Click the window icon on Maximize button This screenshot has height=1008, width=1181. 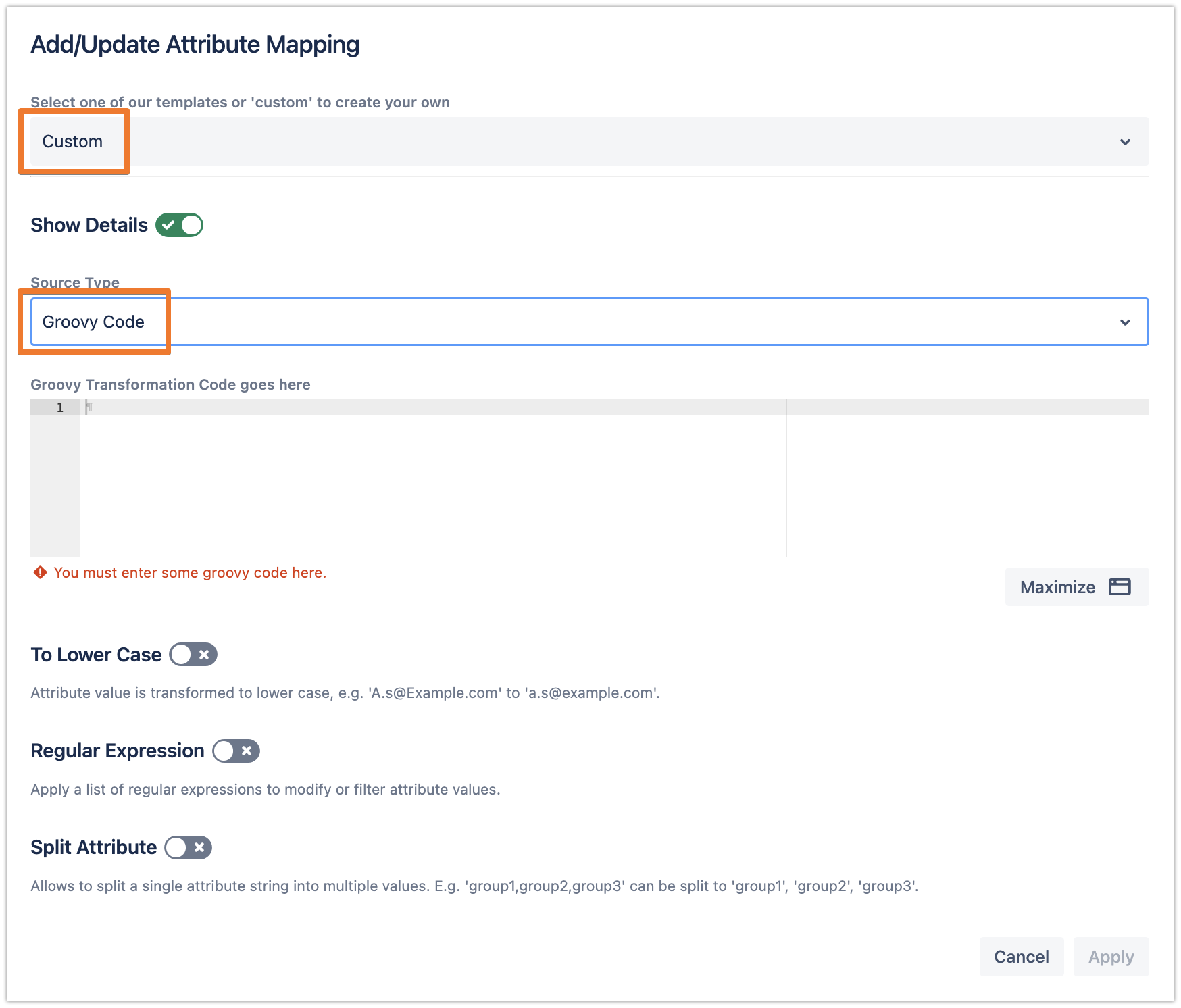pos(1120,587)
